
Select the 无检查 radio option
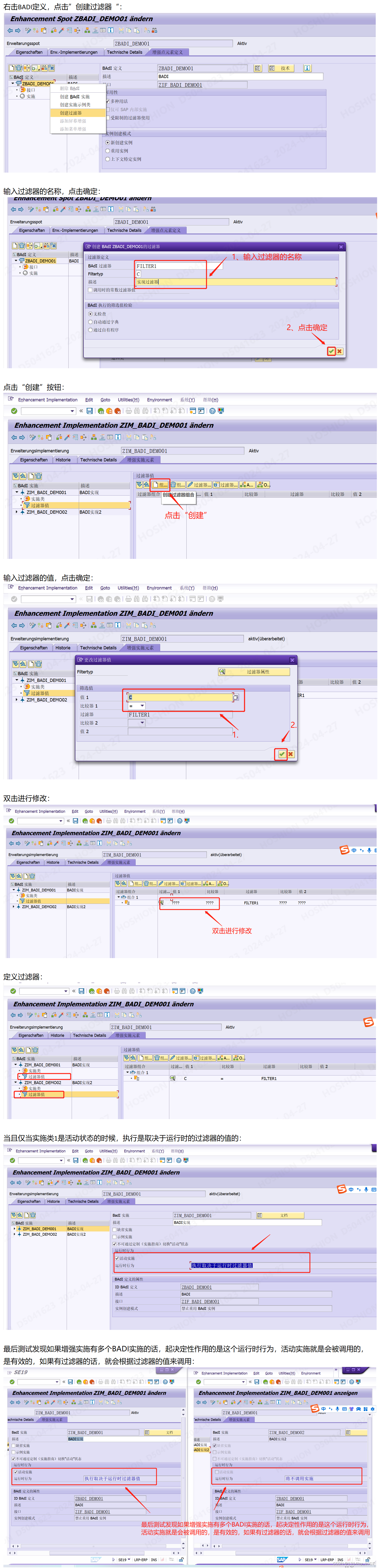pyautogui.click(x=90, y=314)
